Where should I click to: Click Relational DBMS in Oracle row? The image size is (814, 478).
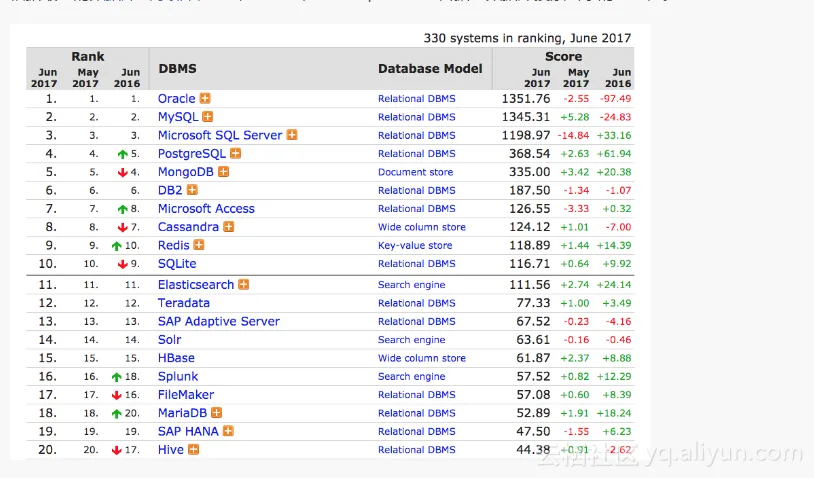tap(416, 99)
